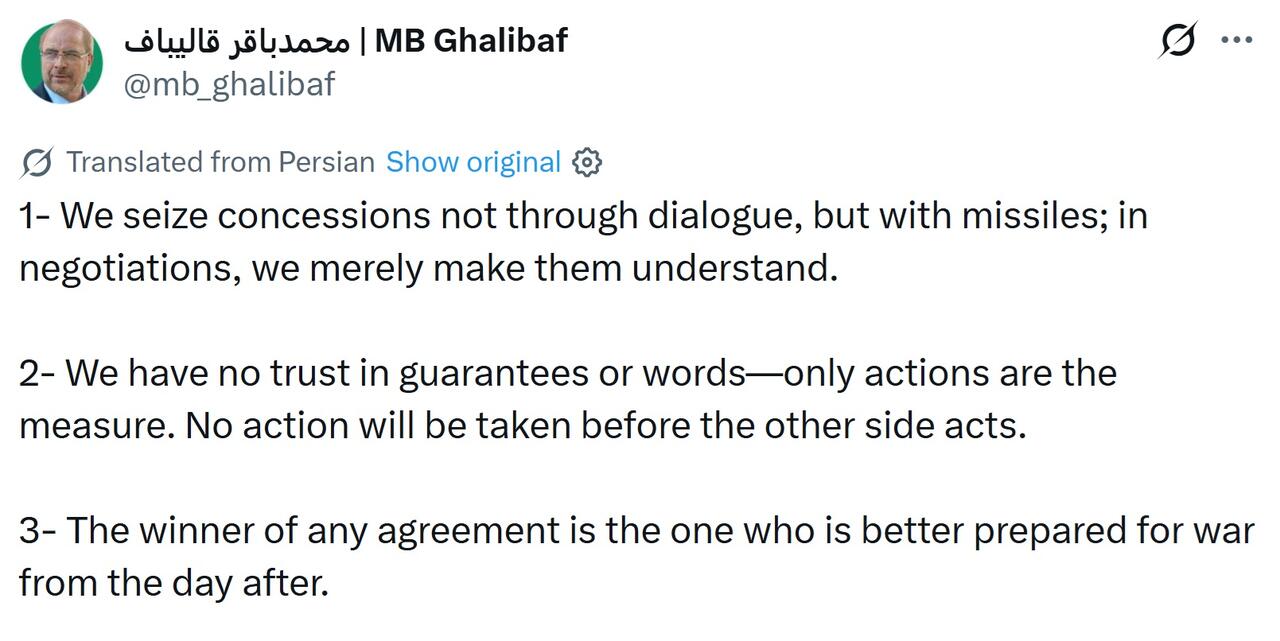Open translation settings gear icon

587,162
